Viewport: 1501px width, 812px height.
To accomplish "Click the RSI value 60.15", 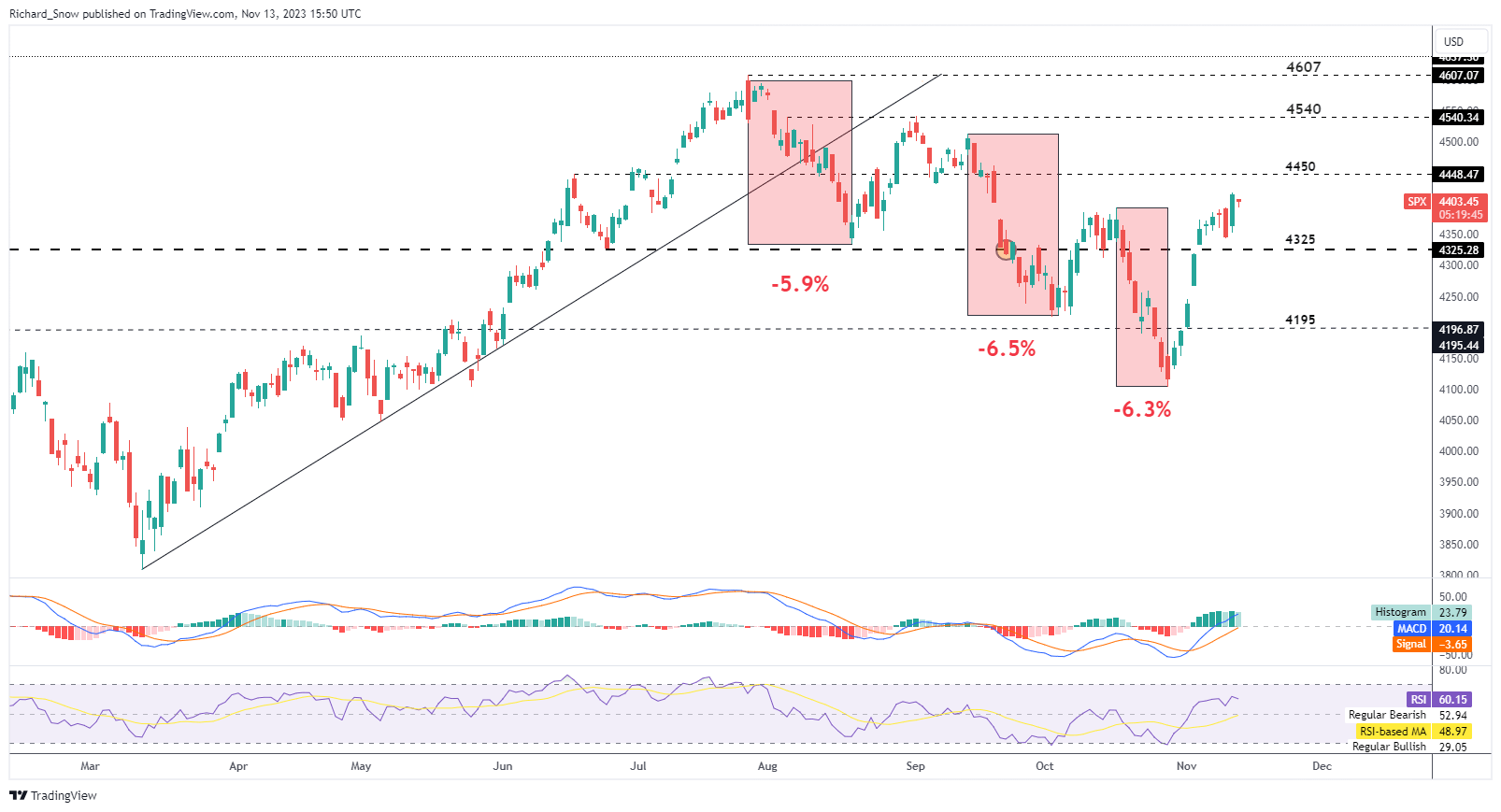I will point(1452,699).
